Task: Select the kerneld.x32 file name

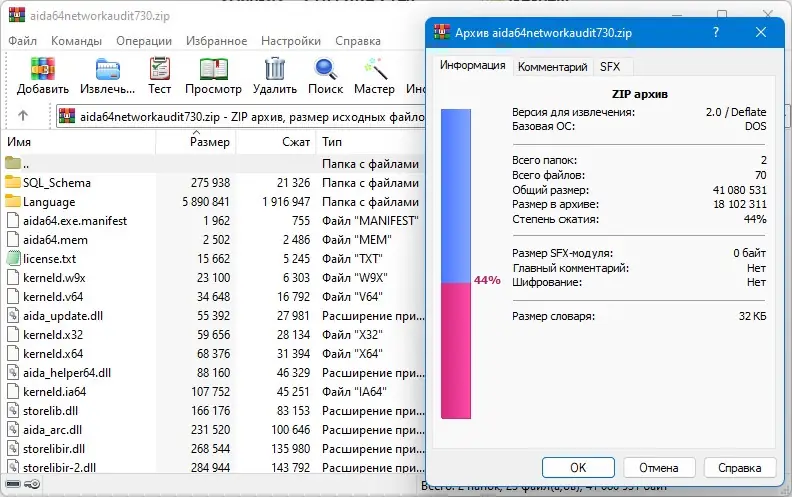Action: 53,335
